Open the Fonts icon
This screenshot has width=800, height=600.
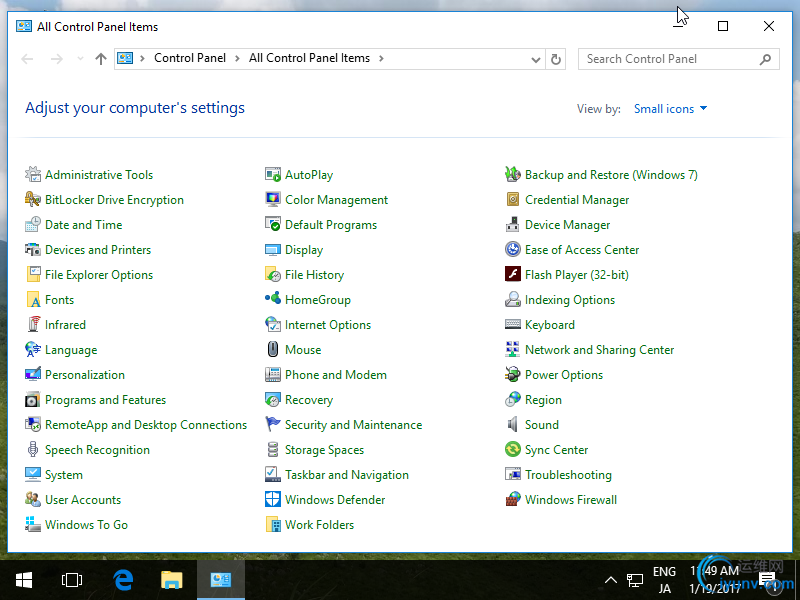(33, 299)
